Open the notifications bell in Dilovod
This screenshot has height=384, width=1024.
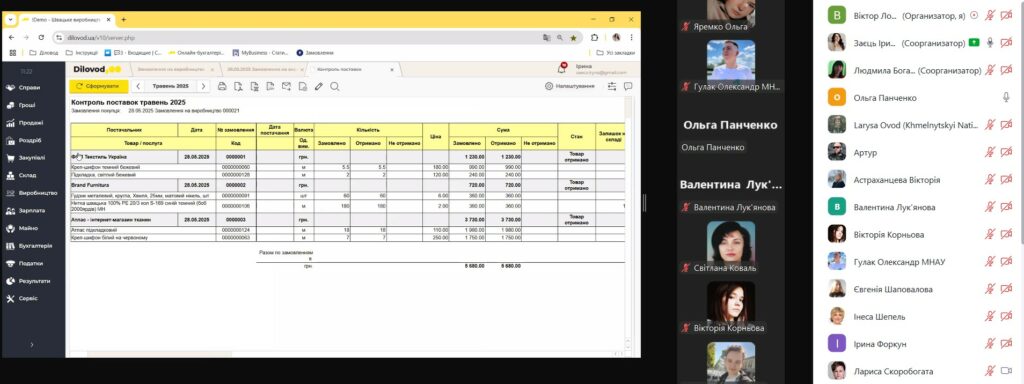(x=562, y=68)
